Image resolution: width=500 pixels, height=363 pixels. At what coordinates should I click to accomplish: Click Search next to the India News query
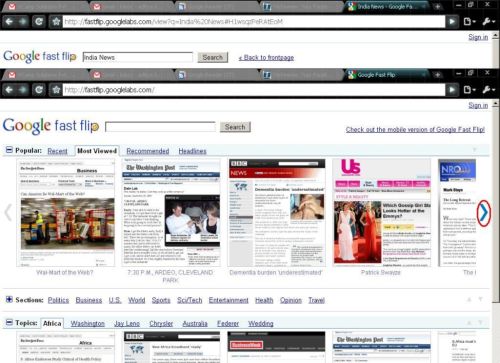click(x=213, y=57)
